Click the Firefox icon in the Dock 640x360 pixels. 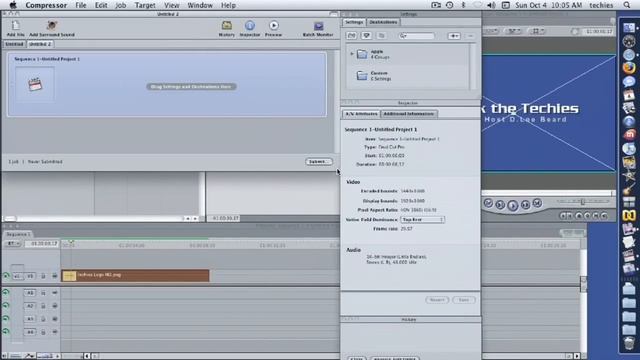(629, 68)
